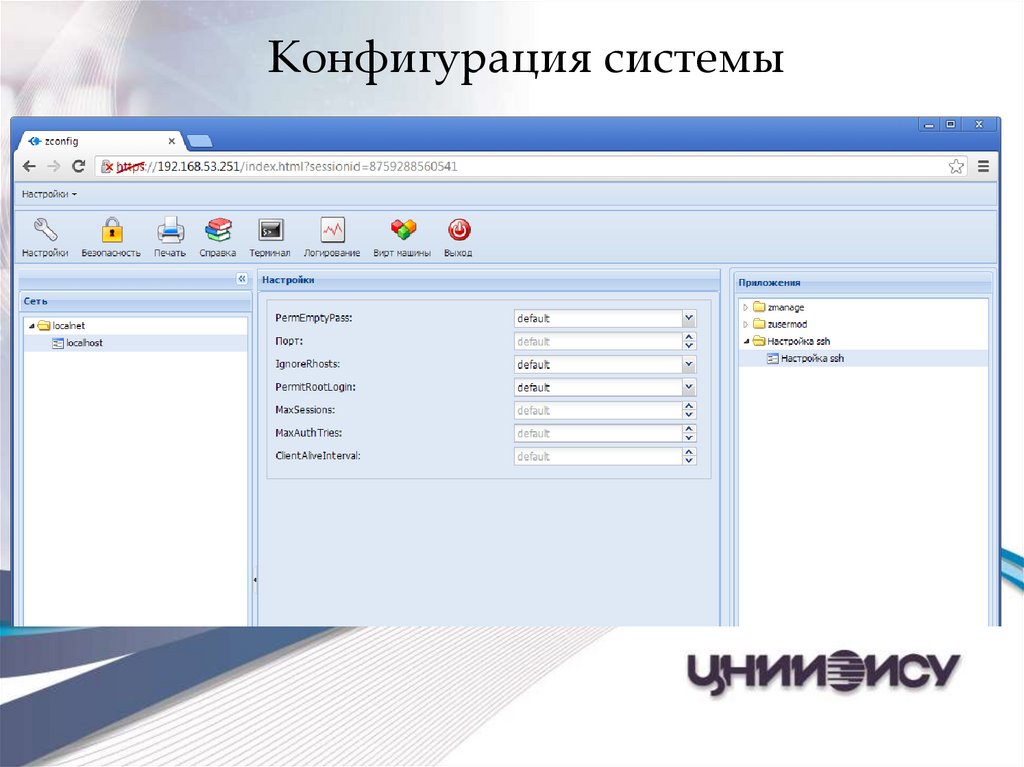Image resolution: width=1024 pixels, height=767 pixels.
Task: Click the Печать printer icon
Action: click(170, 231)
